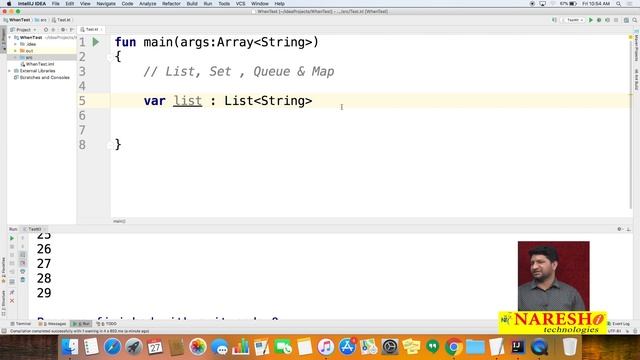Screen dimensions: 640x360
Task: Open Spotlight search in macOS menu bar
Action: pyautogui.click(x=619, y=4)
